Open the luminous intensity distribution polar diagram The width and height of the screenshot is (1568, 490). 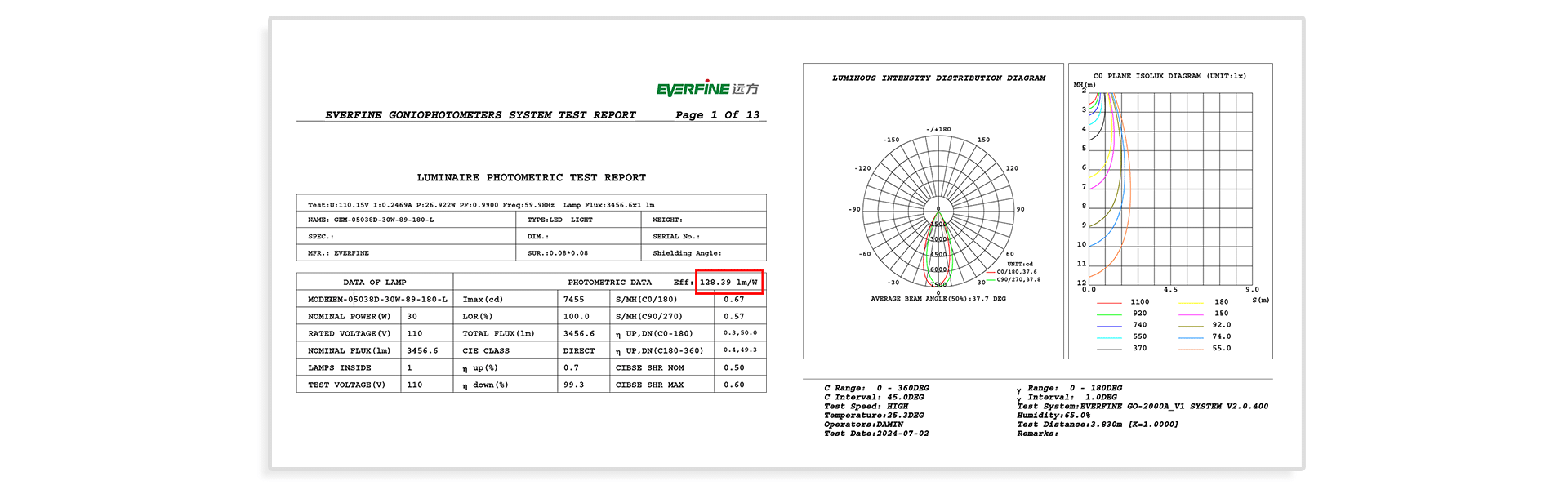(x=938, y=210)
